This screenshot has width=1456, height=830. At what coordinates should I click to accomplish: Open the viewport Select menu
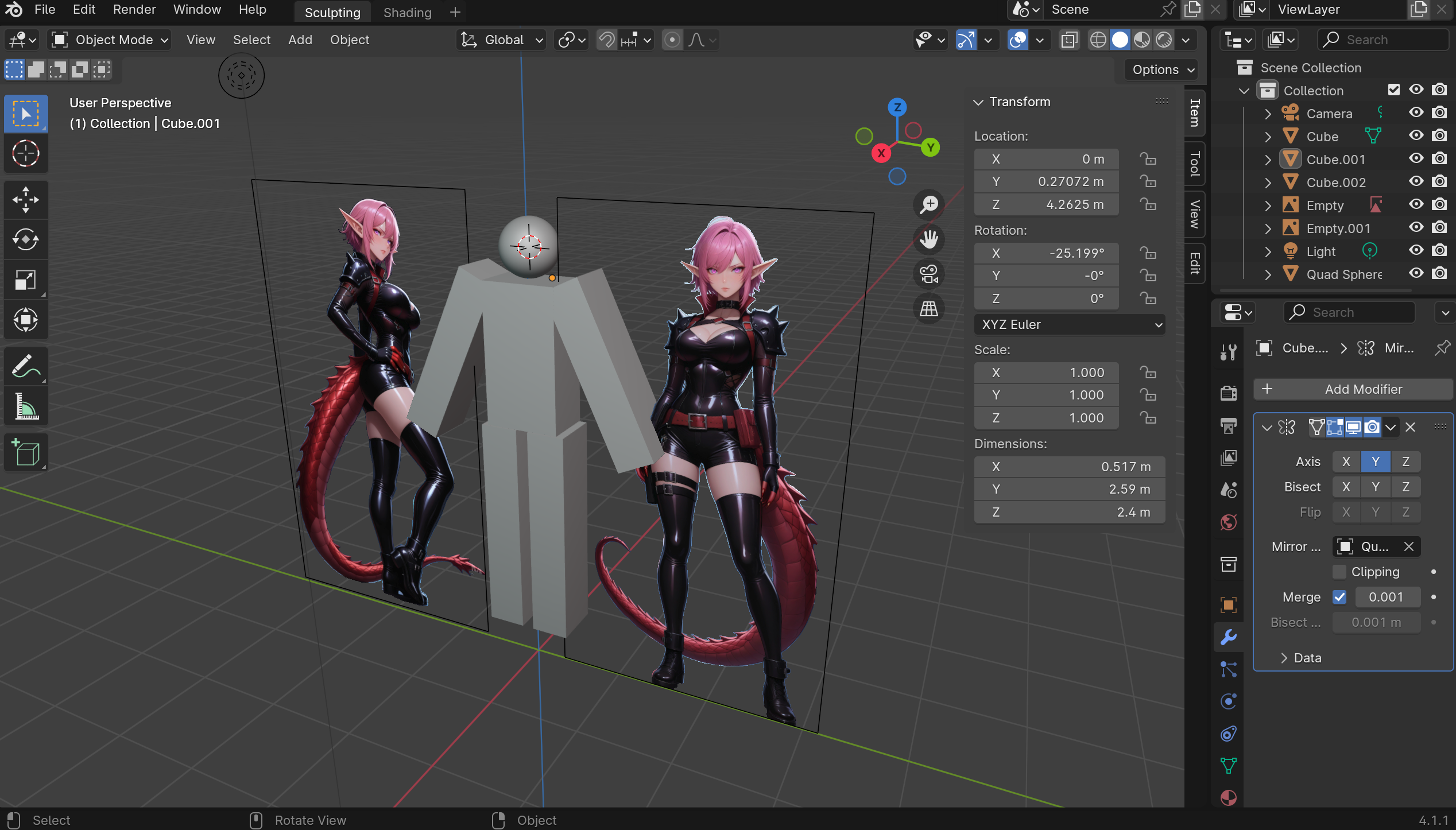coord(251,40)
